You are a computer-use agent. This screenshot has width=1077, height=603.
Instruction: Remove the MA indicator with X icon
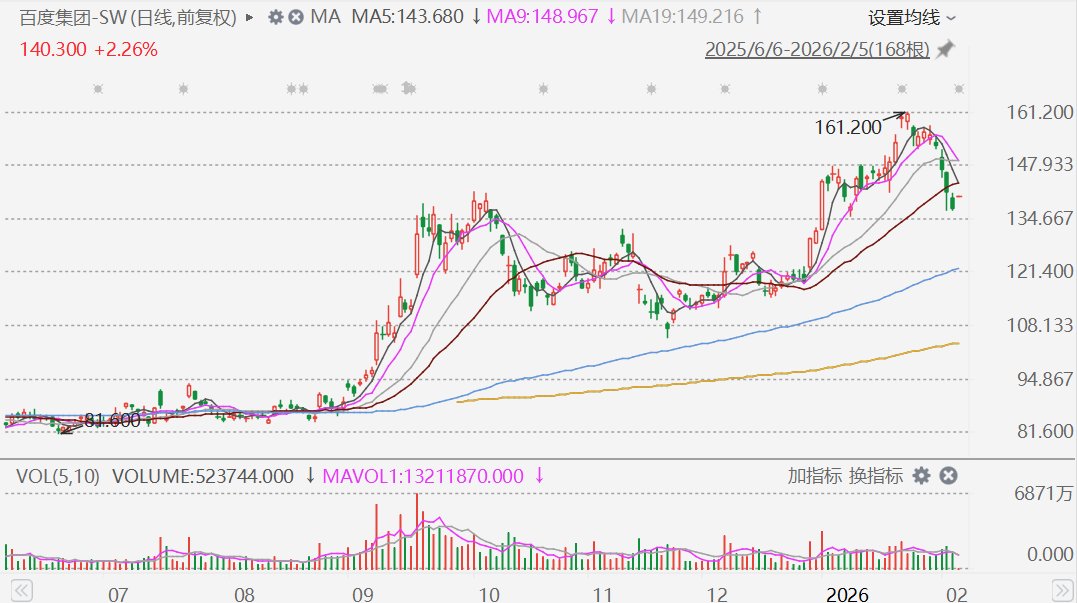pyautogui.click(x=297, y=17)
